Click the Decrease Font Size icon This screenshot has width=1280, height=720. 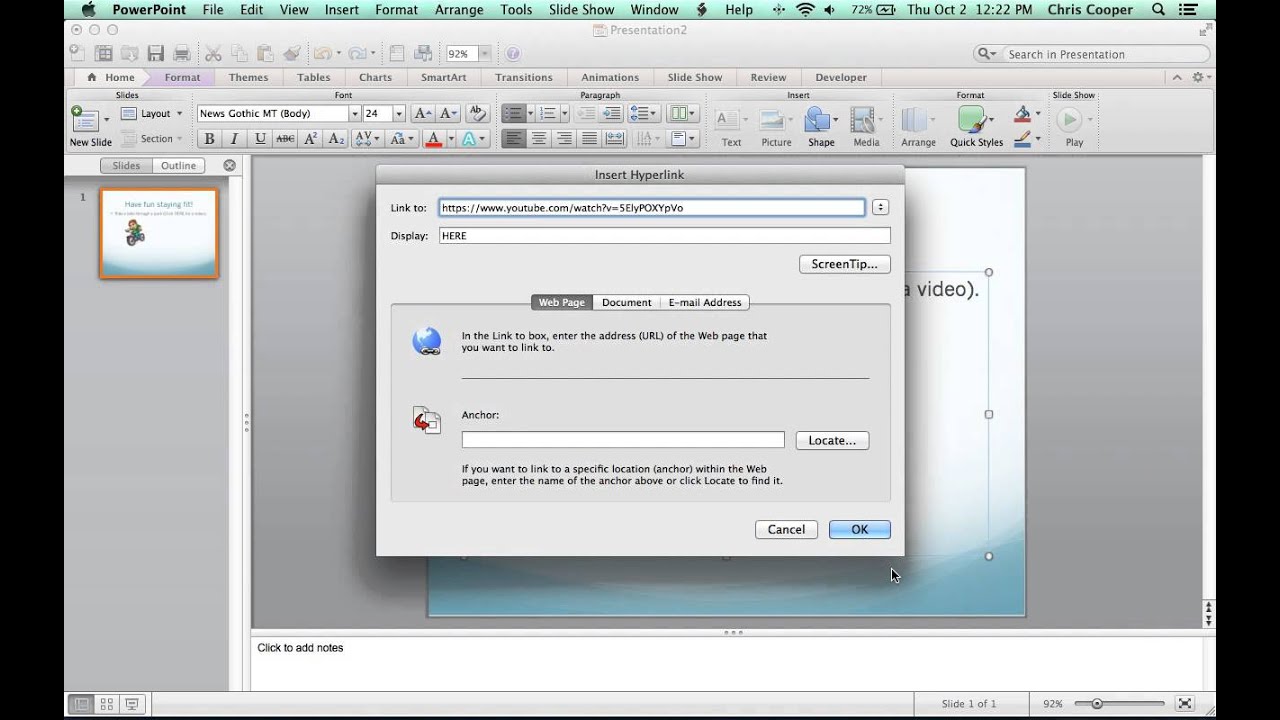pyautogui.click(x=447, y=114)
